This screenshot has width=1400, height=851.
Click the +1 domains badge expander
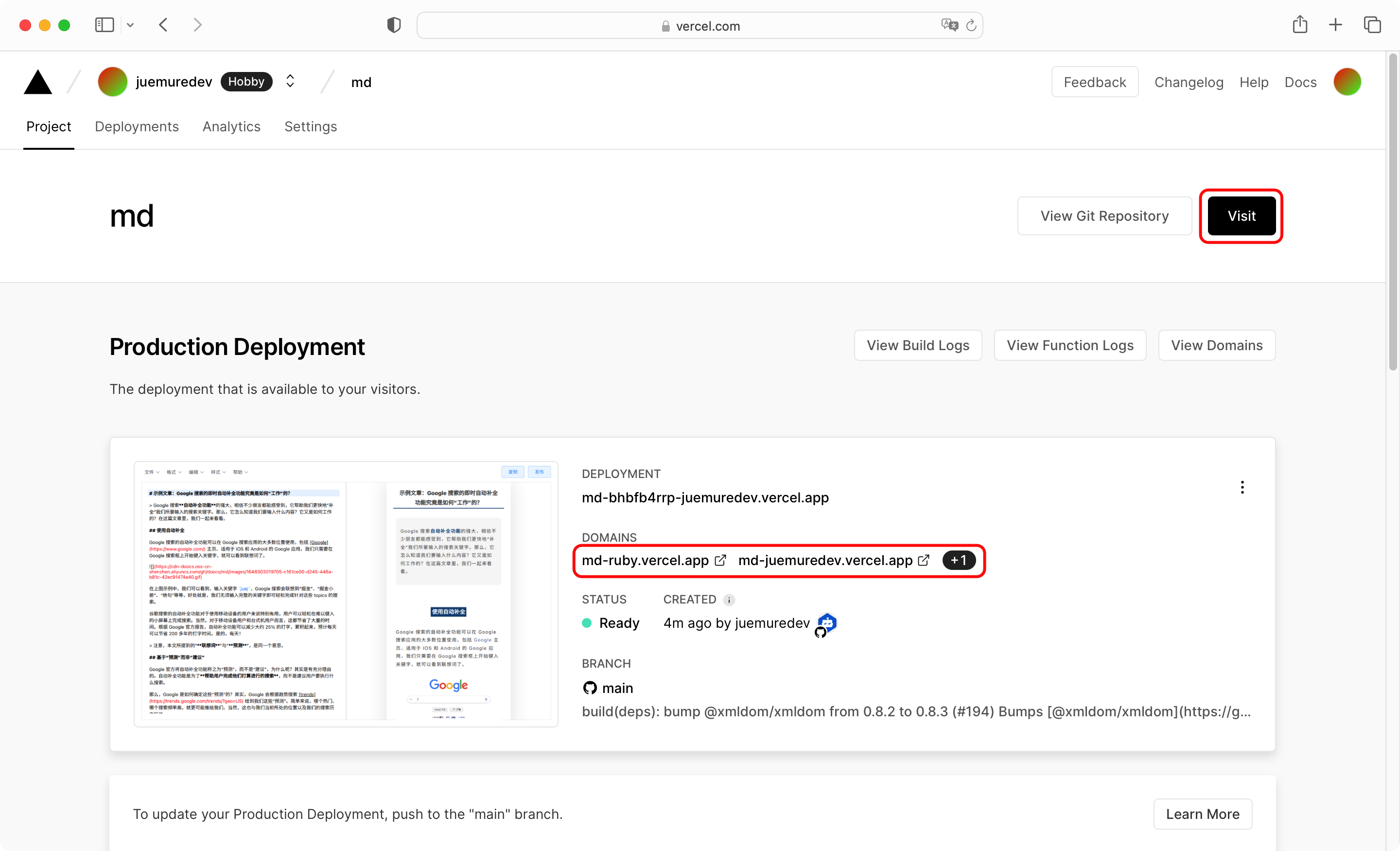pos(957,559)
